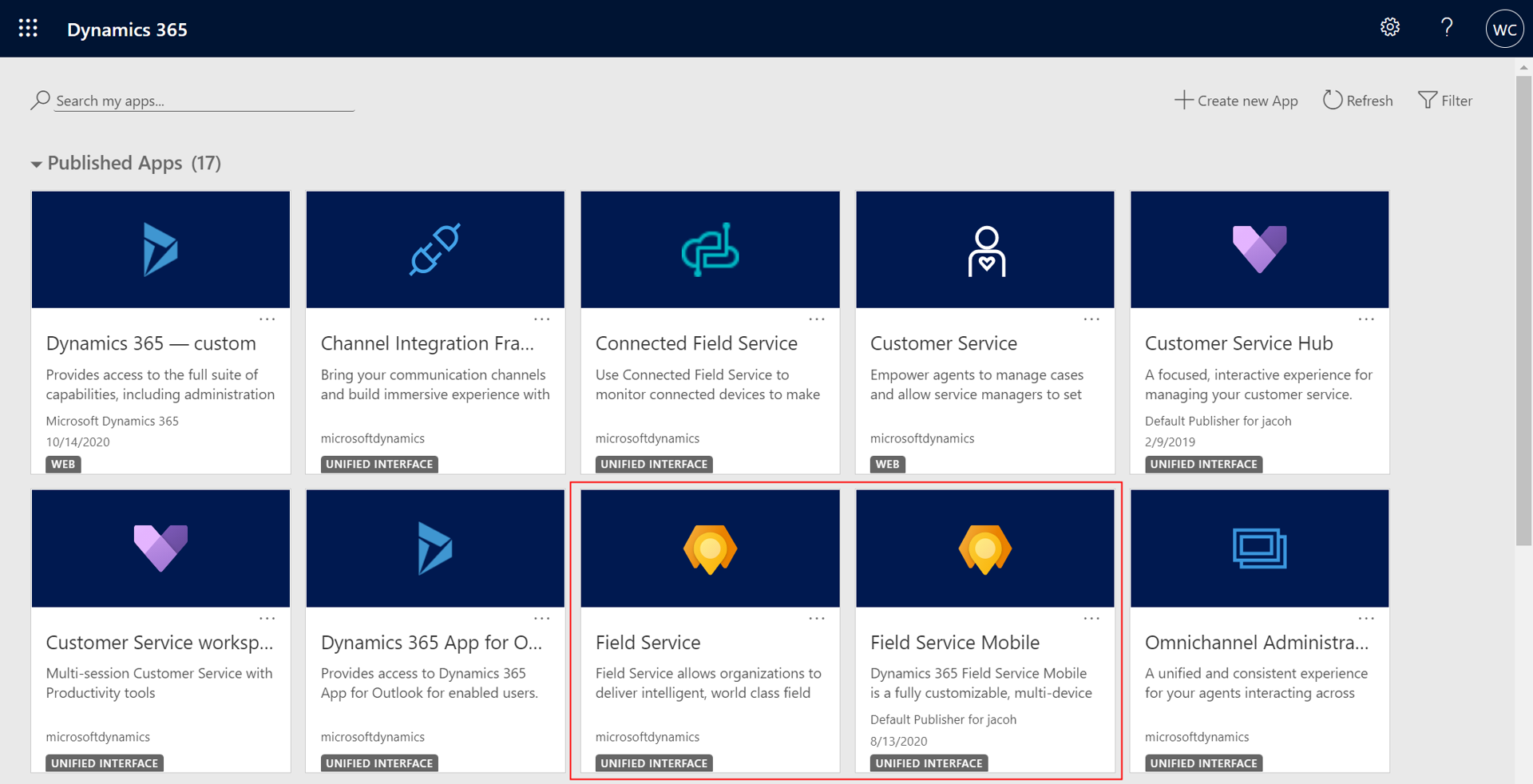Screen dimensions: 1533x784
Task: Select the Field Service tile icon
Action: pyautogui.click(x=709, y=548)
